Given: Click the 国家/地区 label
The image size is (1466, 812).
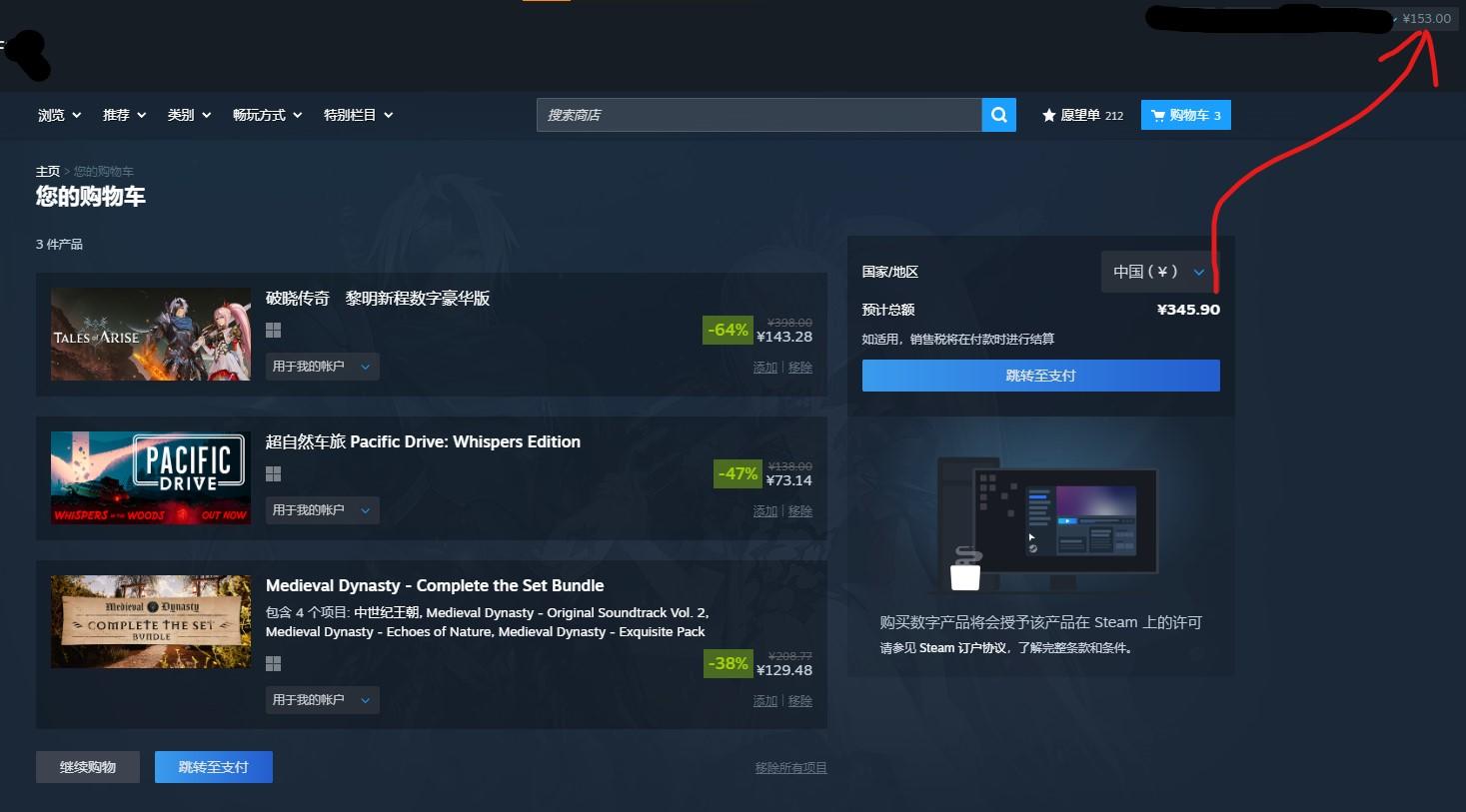Looking at the screenshot, I should pos(890,272).
